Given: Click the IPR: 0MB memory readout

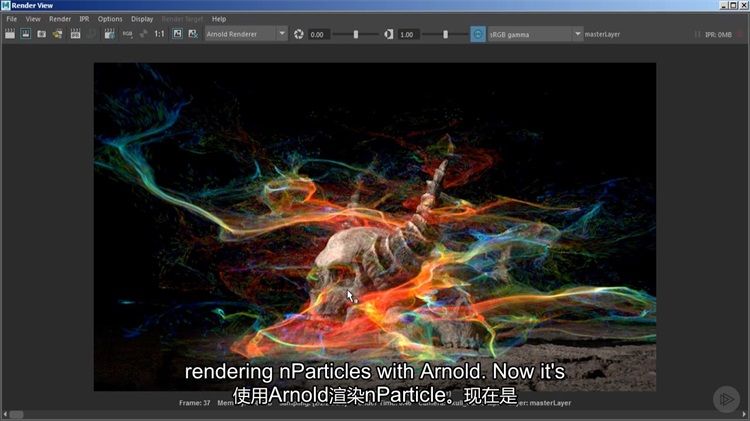Looking at the screenshot, I should coord(718,34).
